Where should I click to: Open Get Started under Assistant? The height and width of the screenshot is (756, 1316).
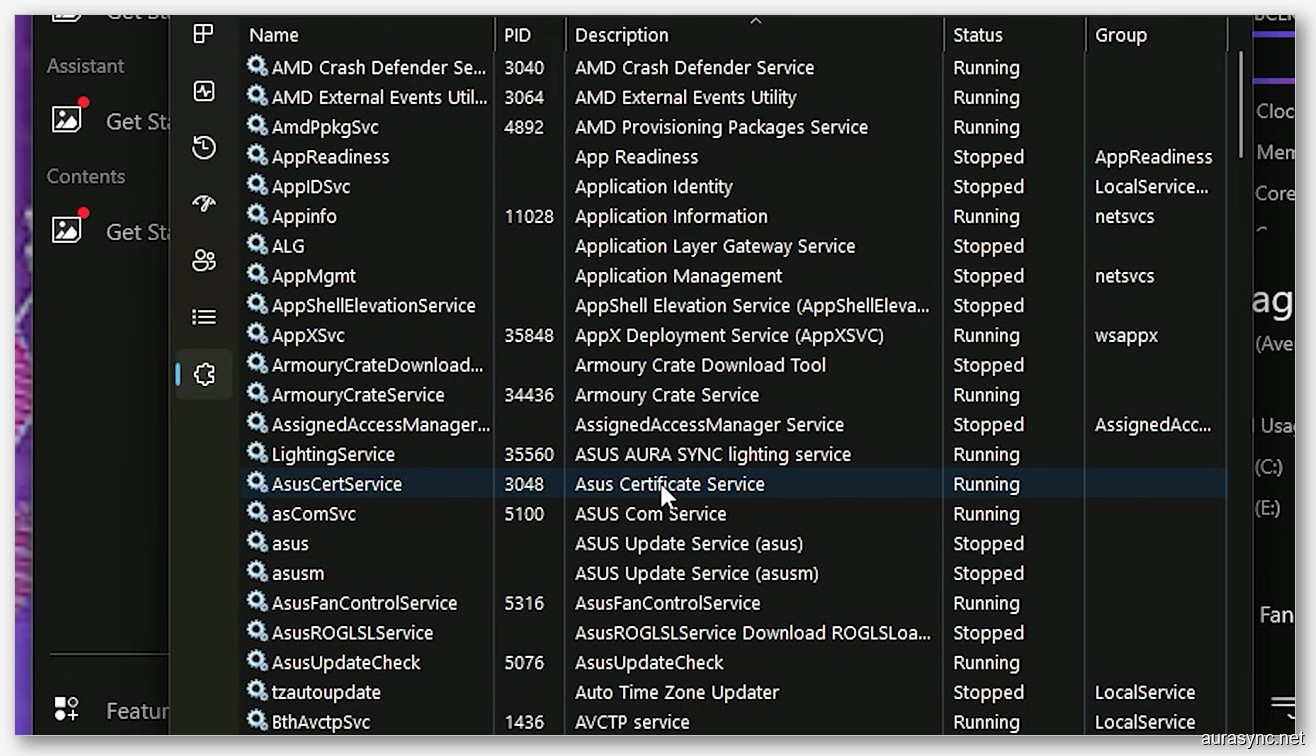tap(140, 121)
